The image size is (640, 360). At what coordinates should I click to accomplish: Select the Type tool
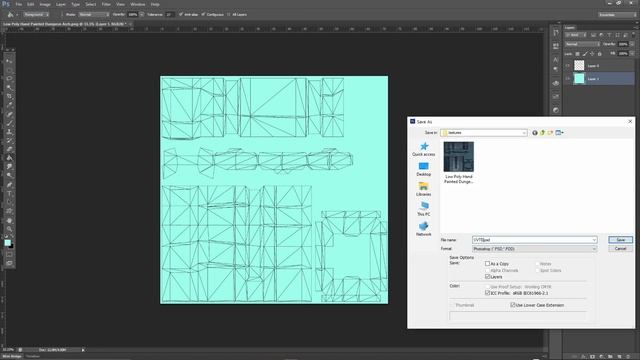pyautogui.click(x=9, y=193)
